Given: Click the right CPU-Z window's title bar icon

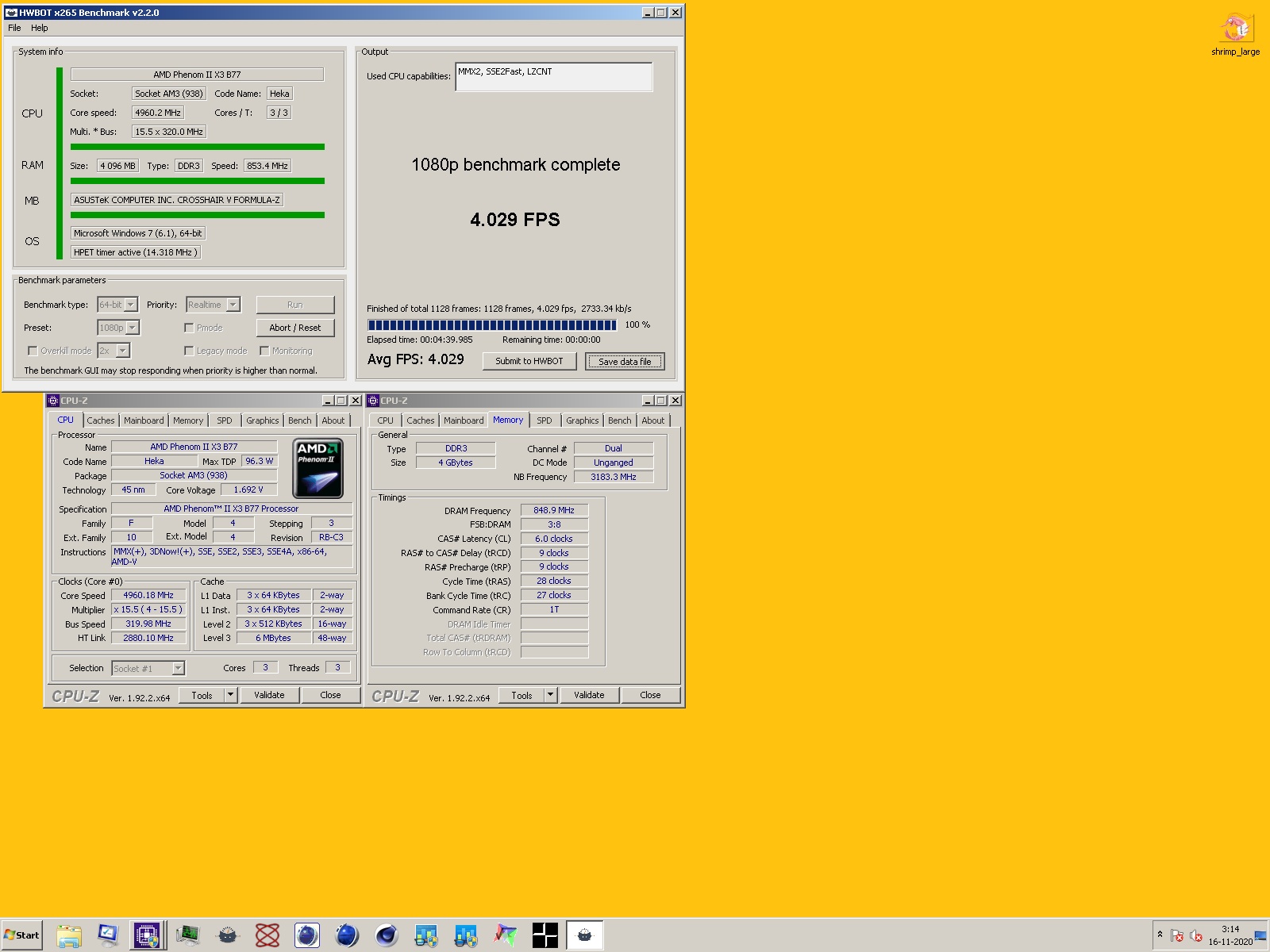Looking at the screenshot, I should (373, 401).
